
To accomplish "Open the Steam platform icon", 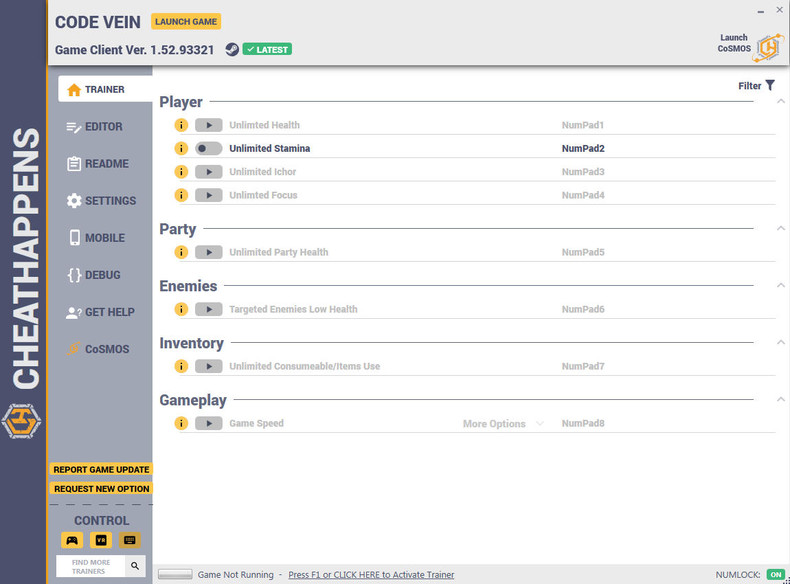I will point(232,49).
